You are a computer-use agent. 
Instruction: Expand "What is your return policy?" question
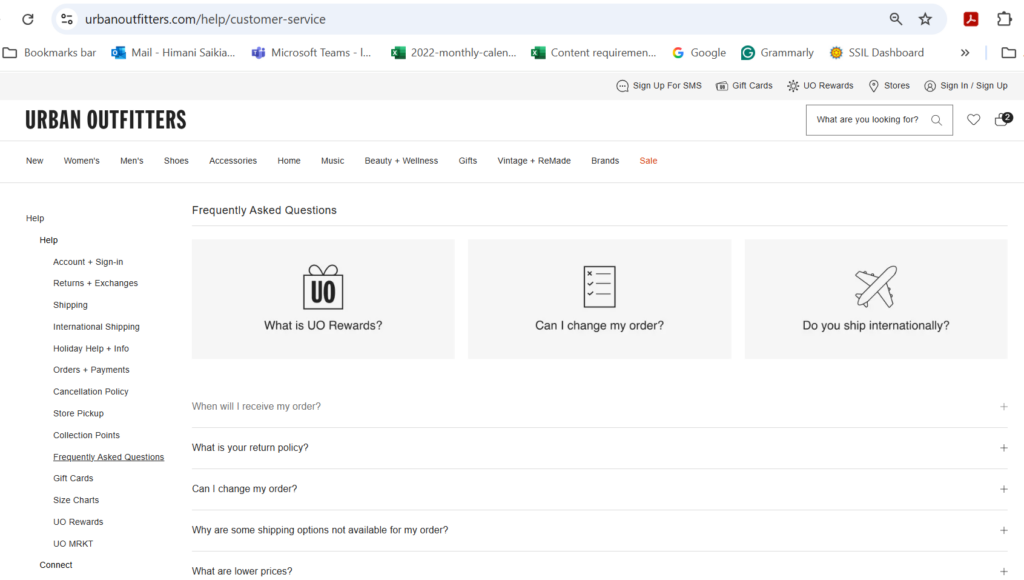[x=1004, y=448]
